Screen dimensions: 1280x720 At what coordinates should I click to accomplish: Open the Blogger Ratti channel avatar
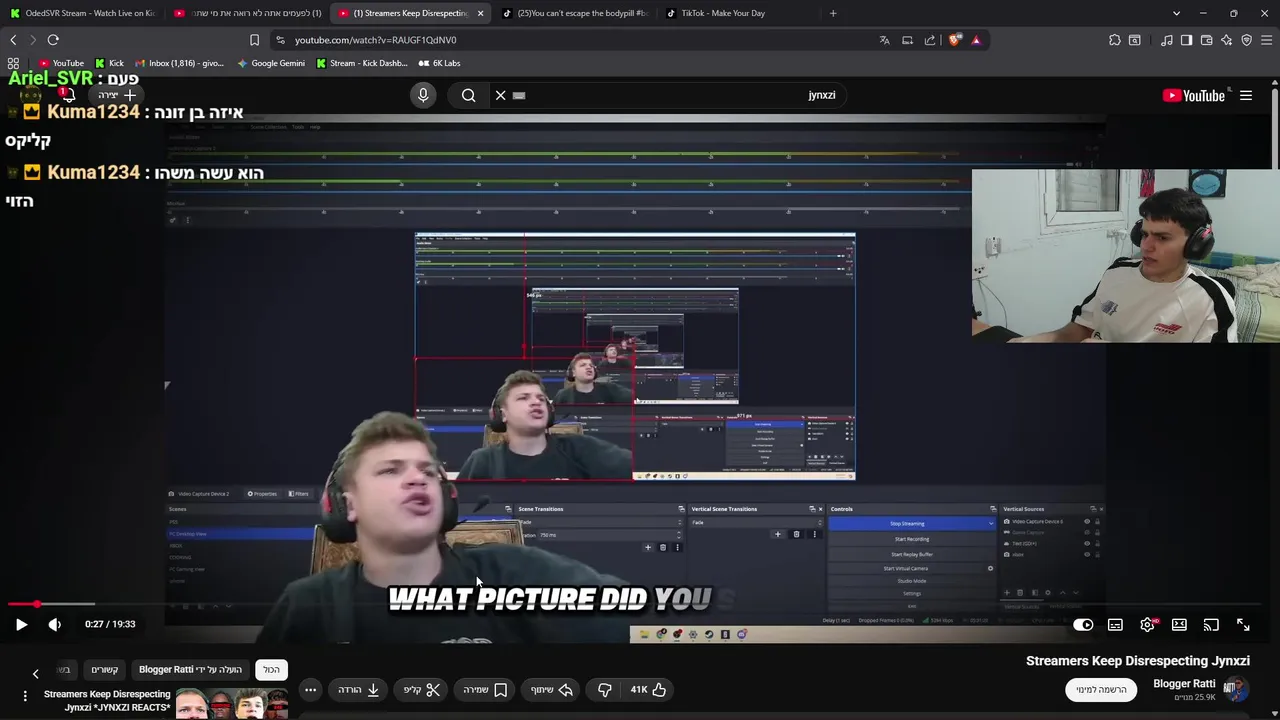(1236, 688)
